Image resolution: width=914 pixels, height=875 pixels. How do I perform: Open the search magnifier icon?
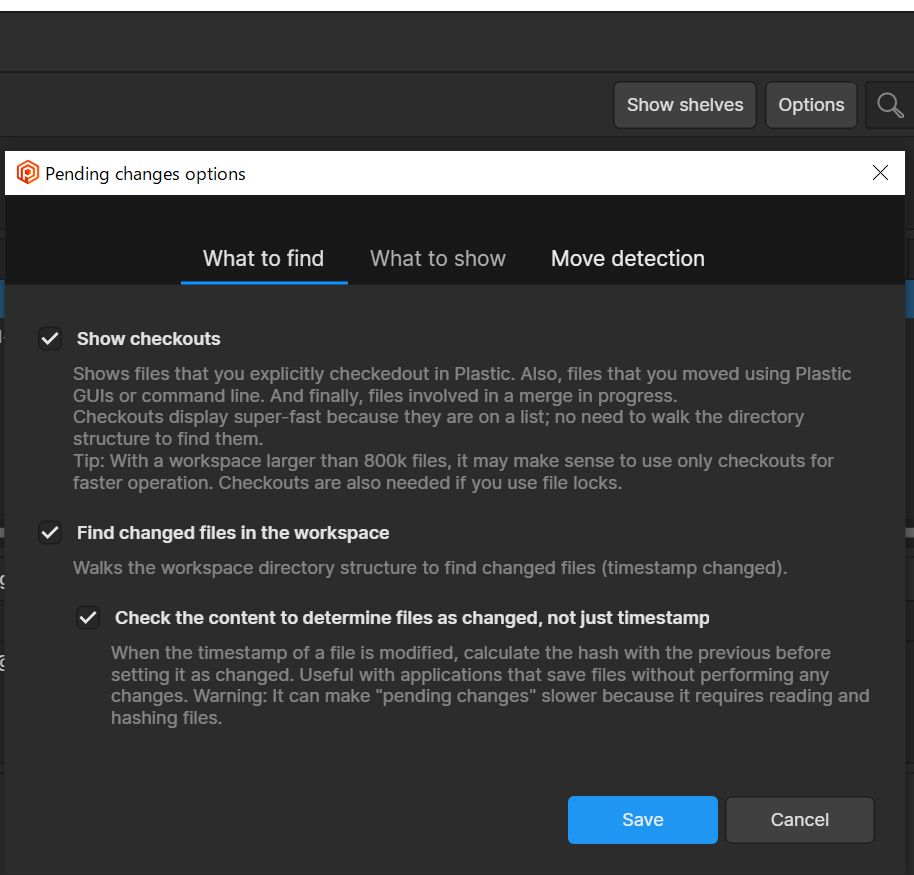(890, 106)
